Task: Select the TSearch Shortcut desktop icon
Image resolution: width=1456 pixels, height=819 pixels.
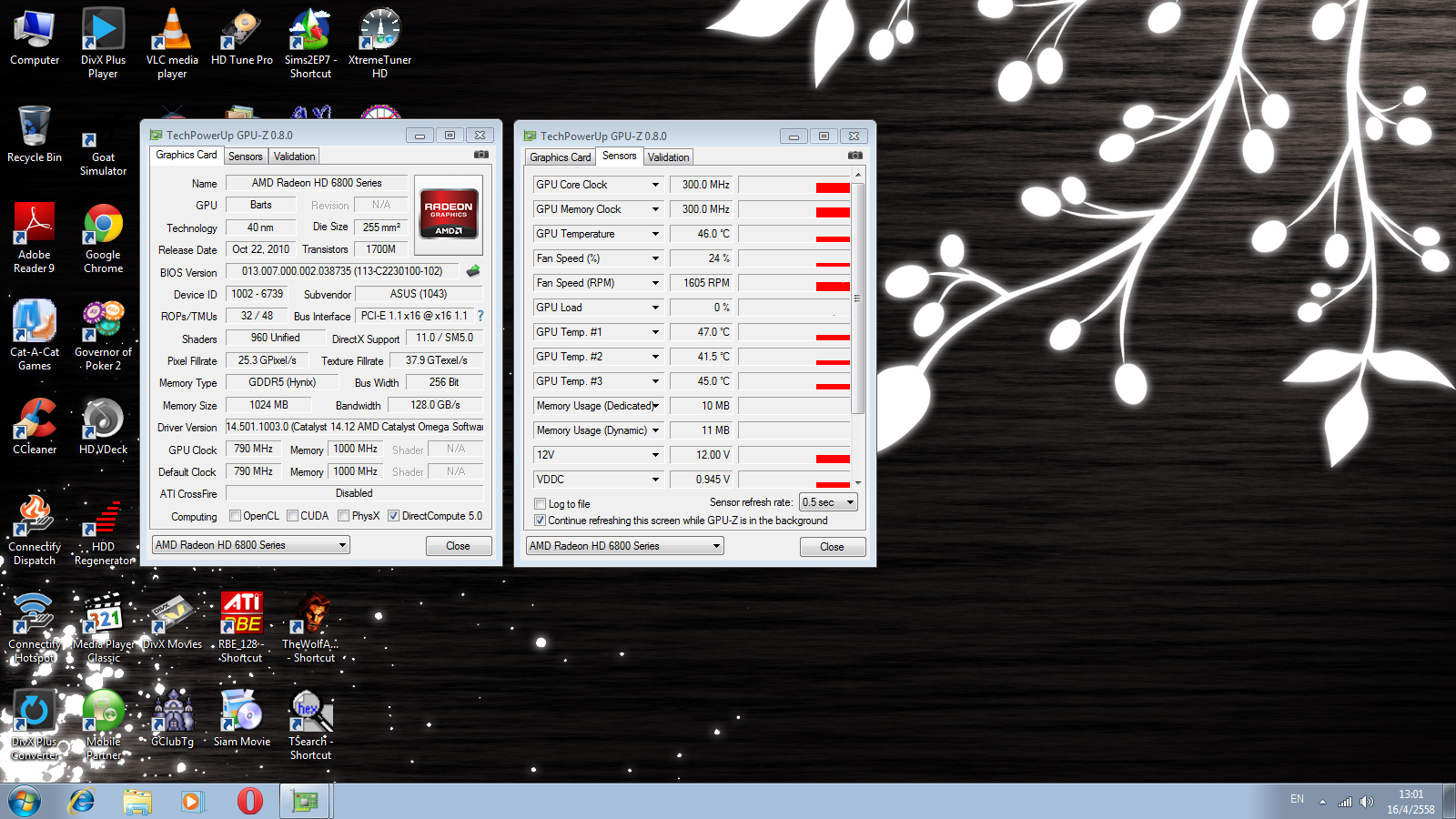Action: (x=310, y=725)
